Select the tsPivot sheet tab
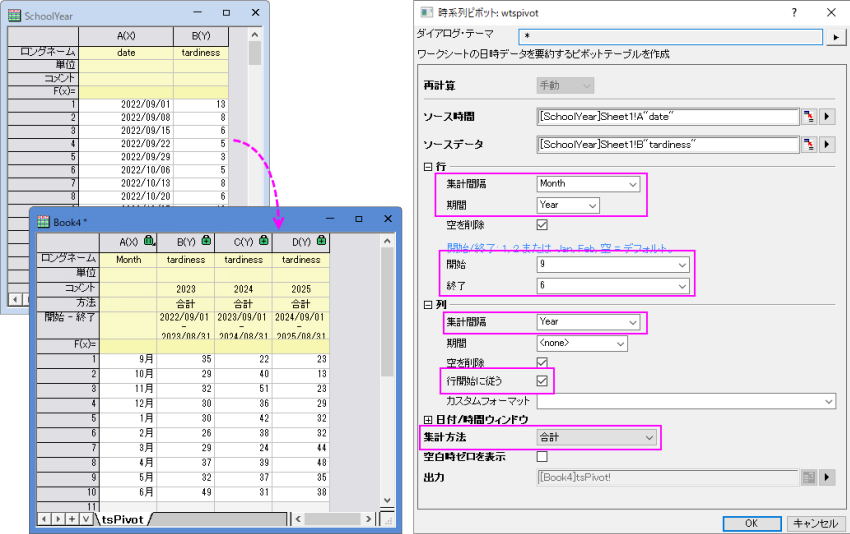Screen dimensions: 850x534 122,520
